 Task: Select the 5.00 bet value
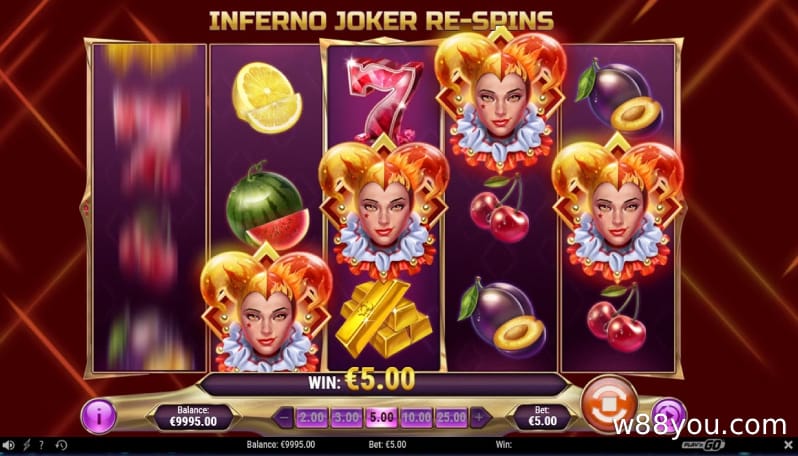tap(382, 418)
